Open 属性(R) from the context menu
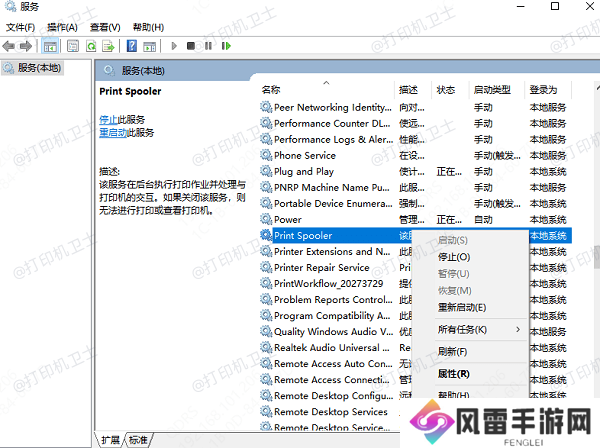 [x=453, y=374]
